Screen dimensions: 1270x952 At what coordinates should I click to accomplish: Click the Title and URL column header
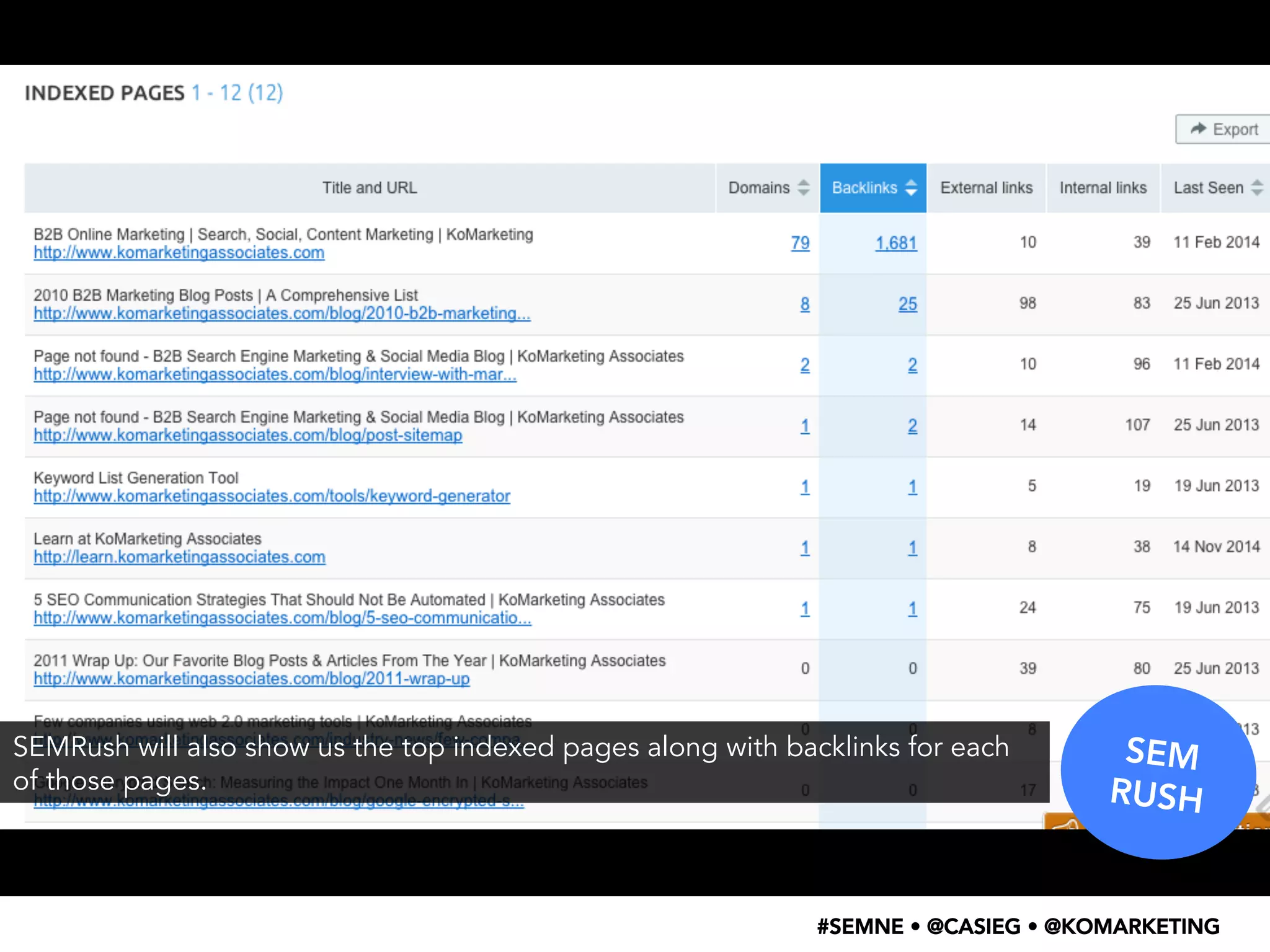pos(370,188)
